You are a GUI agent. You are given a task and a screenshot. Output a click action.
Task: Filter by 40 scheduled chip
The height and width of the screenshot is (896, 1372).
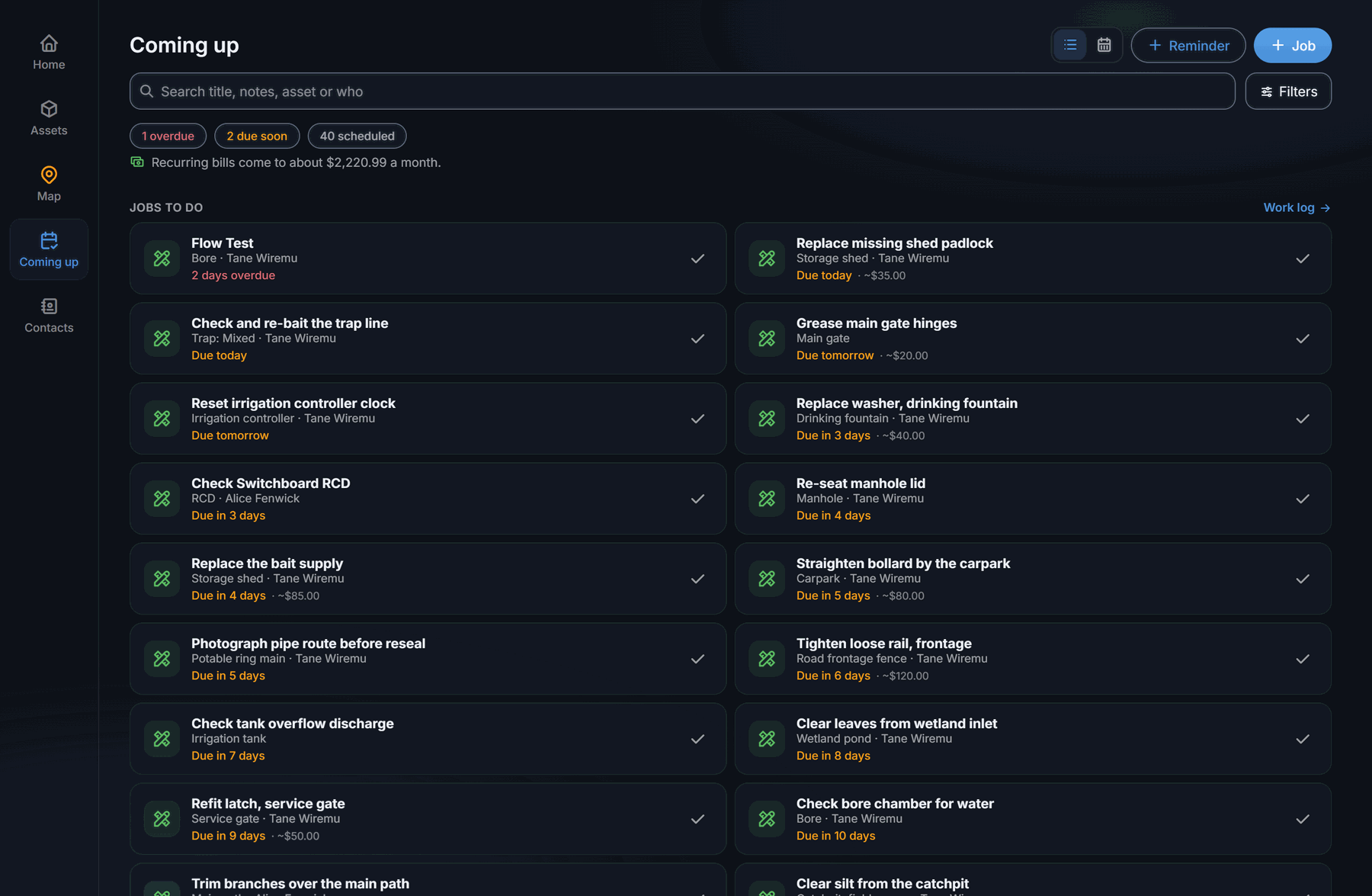357,136
